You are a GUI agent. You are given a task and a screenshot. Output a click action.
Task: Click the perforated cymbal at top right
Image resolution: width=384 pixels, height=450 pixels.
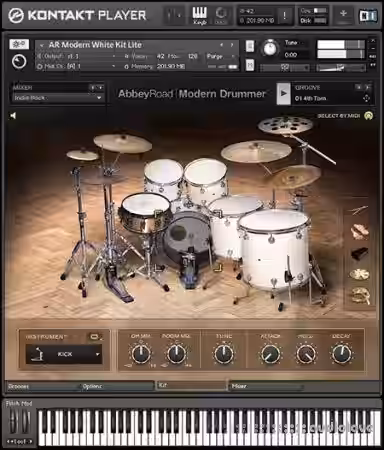(x=285, y=126)
